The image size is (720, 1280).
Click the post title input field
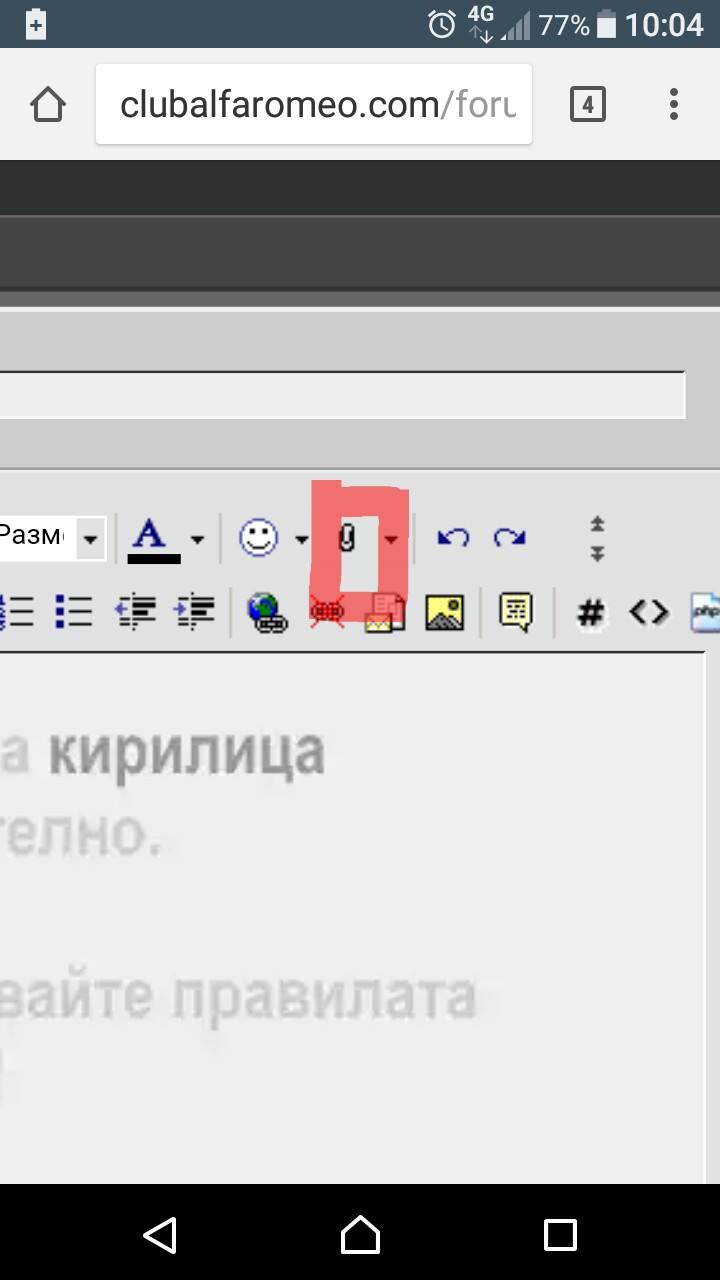coord(340,395)
